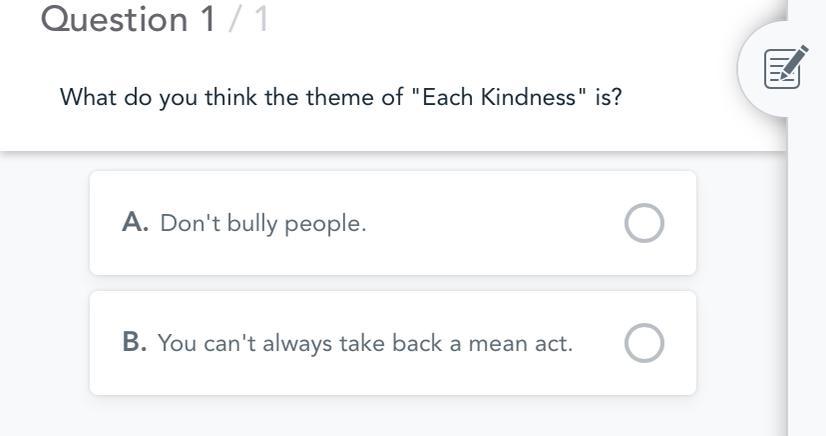Viewport: 826px width, 436px height.
Task: Choose "You can't always take back a mean act."
Action: tap(365, 343)
